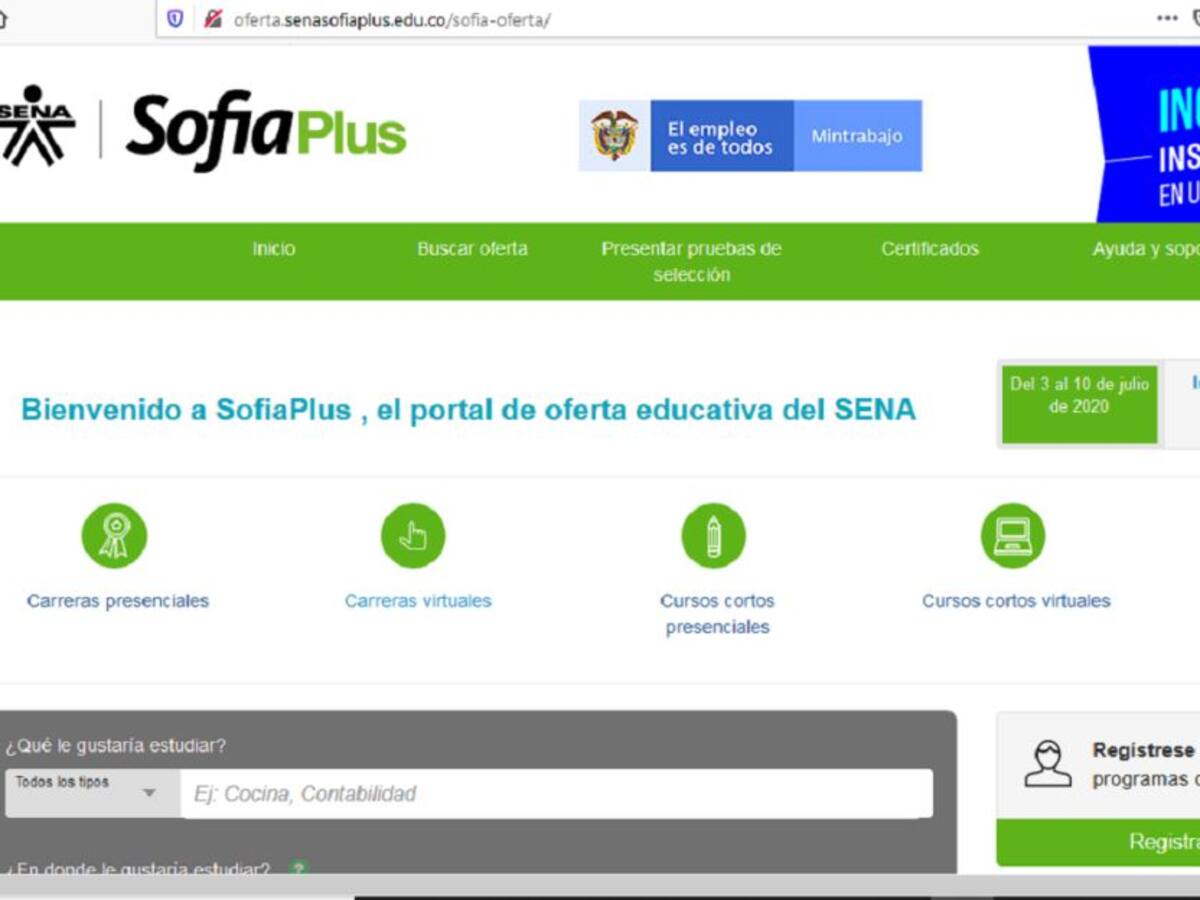Open Certificados menu item

pos(930,249)
